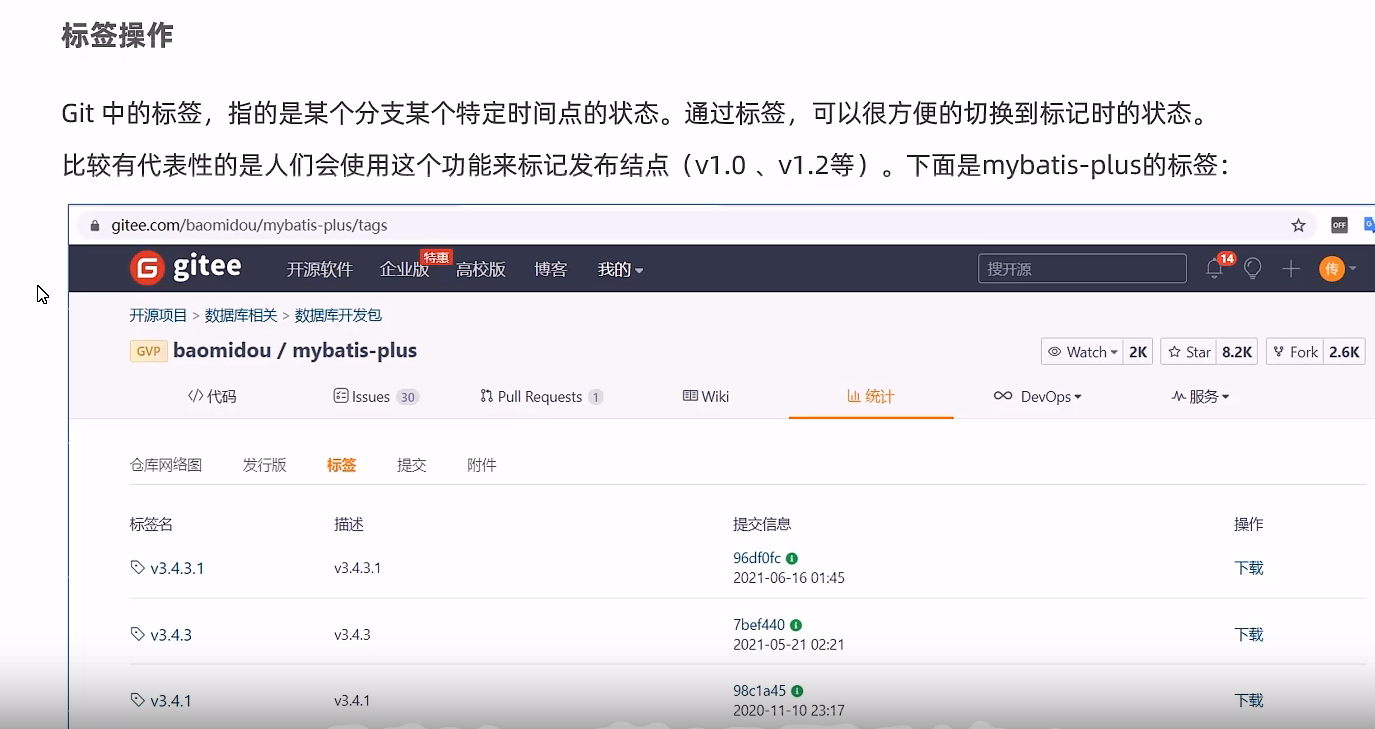Open the 提交 sub-tab

412,465
